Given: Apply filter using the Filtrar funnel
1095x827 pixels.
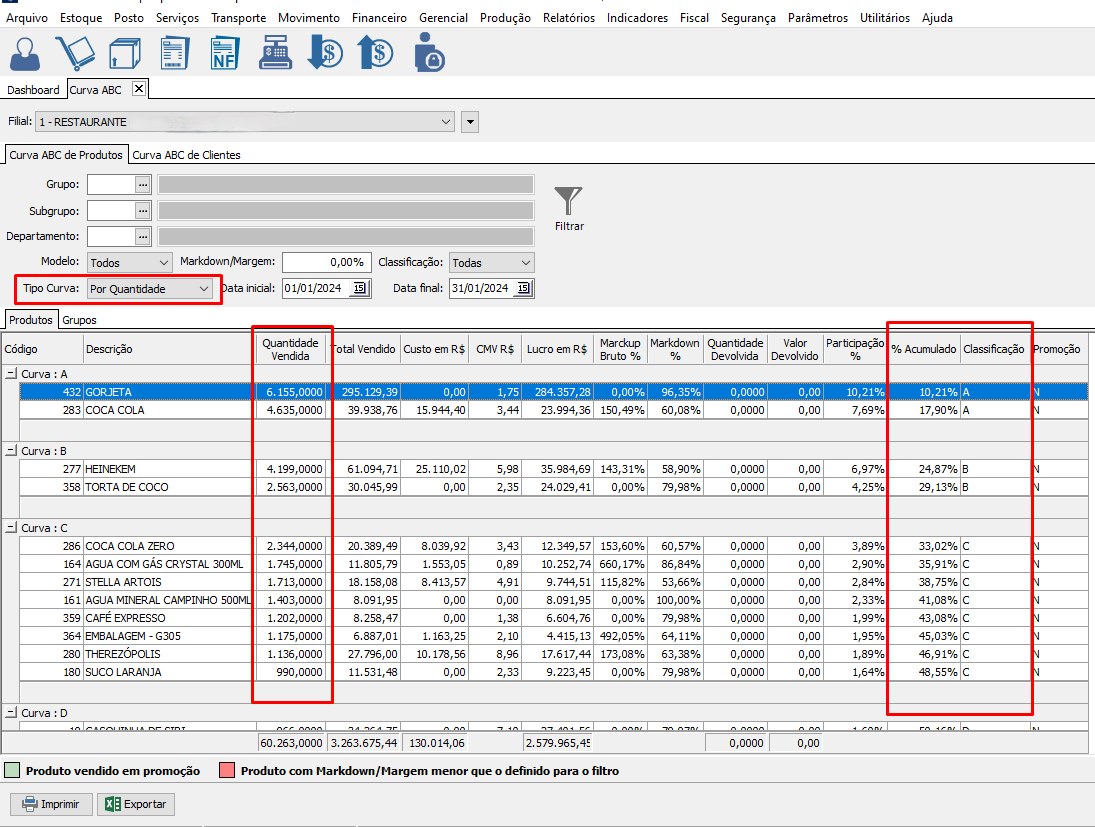Looking at the screenshot, I should (x=569, y=208).
